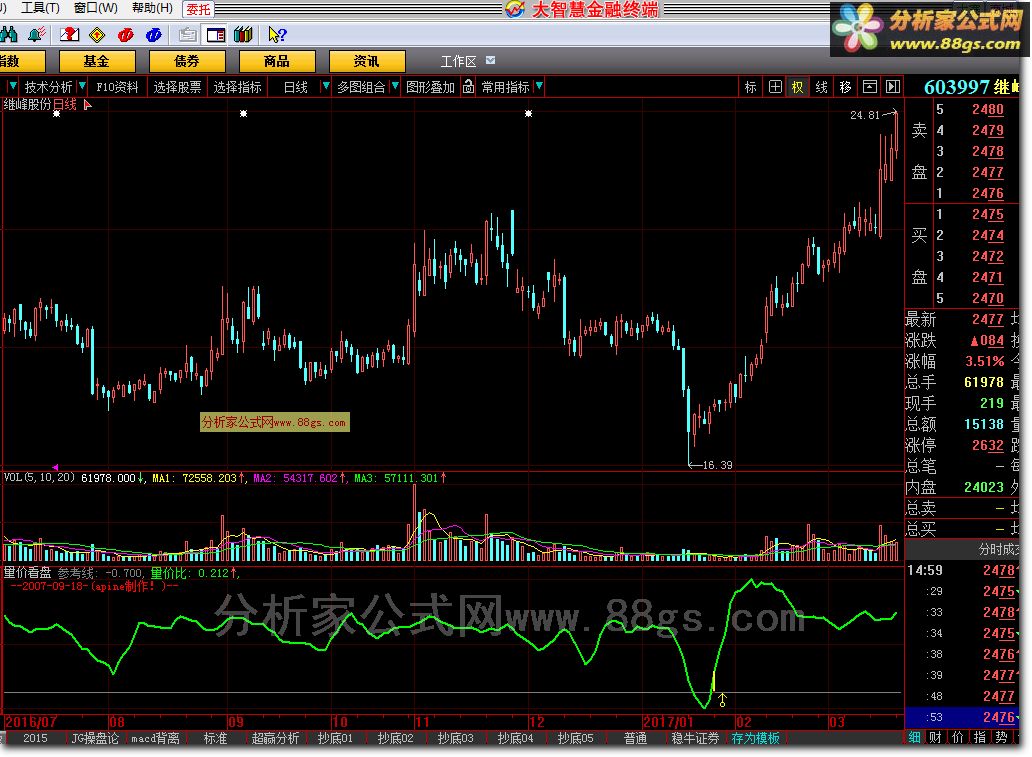Expand the 多图组合 dropdown arrow
1032x757 pixels.
tap(395, 86)
